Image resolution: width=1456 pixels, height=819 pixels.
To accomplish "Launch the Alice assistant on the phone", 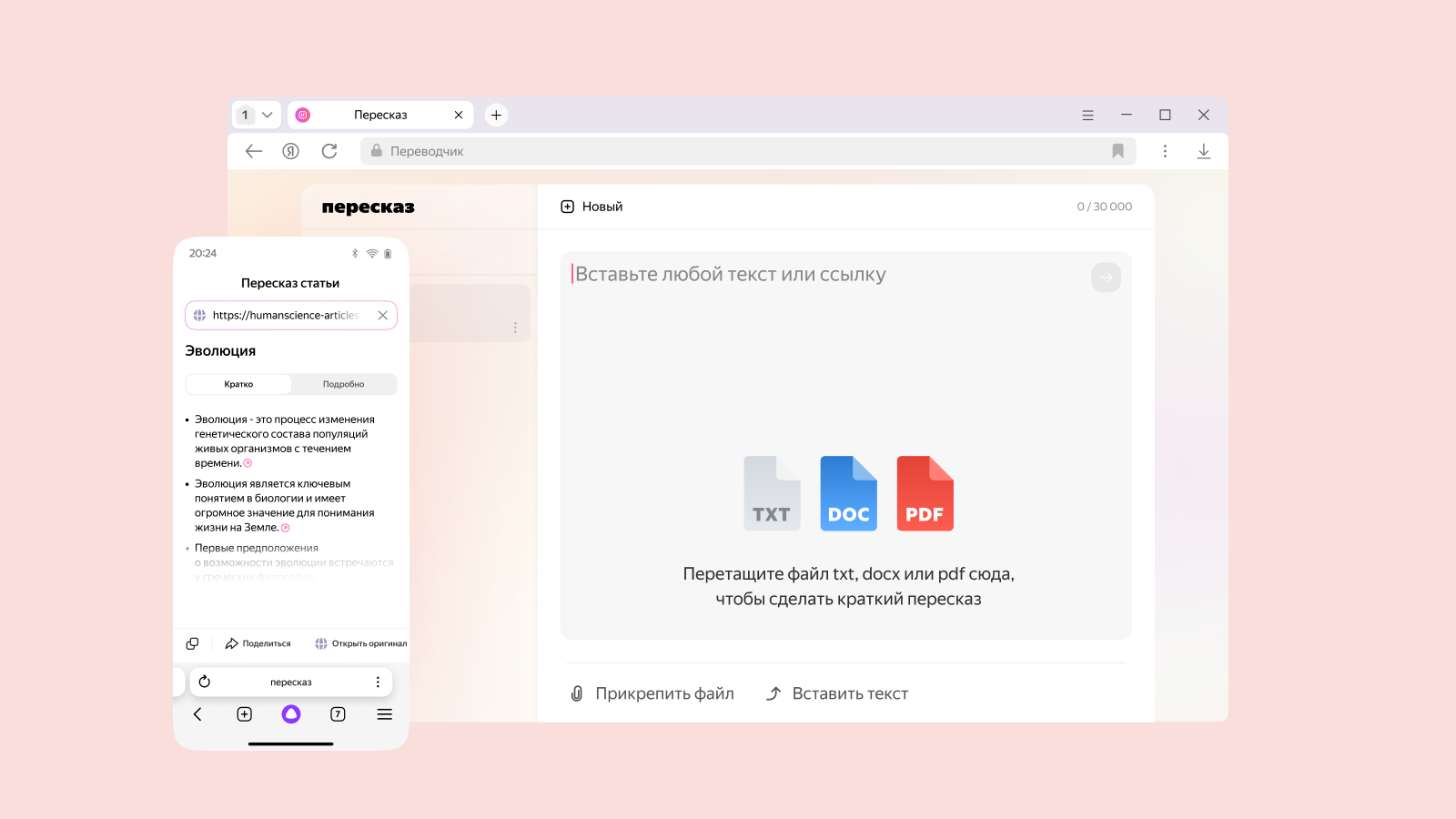I will 291,714.
